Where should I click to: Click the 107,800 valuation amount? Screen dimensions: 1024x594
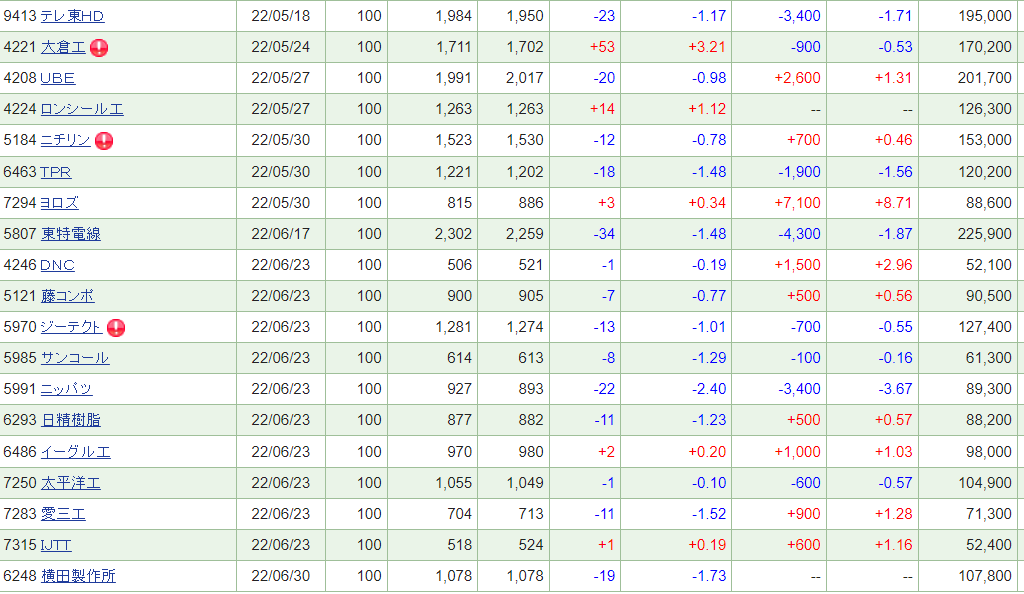coord(985,576)
